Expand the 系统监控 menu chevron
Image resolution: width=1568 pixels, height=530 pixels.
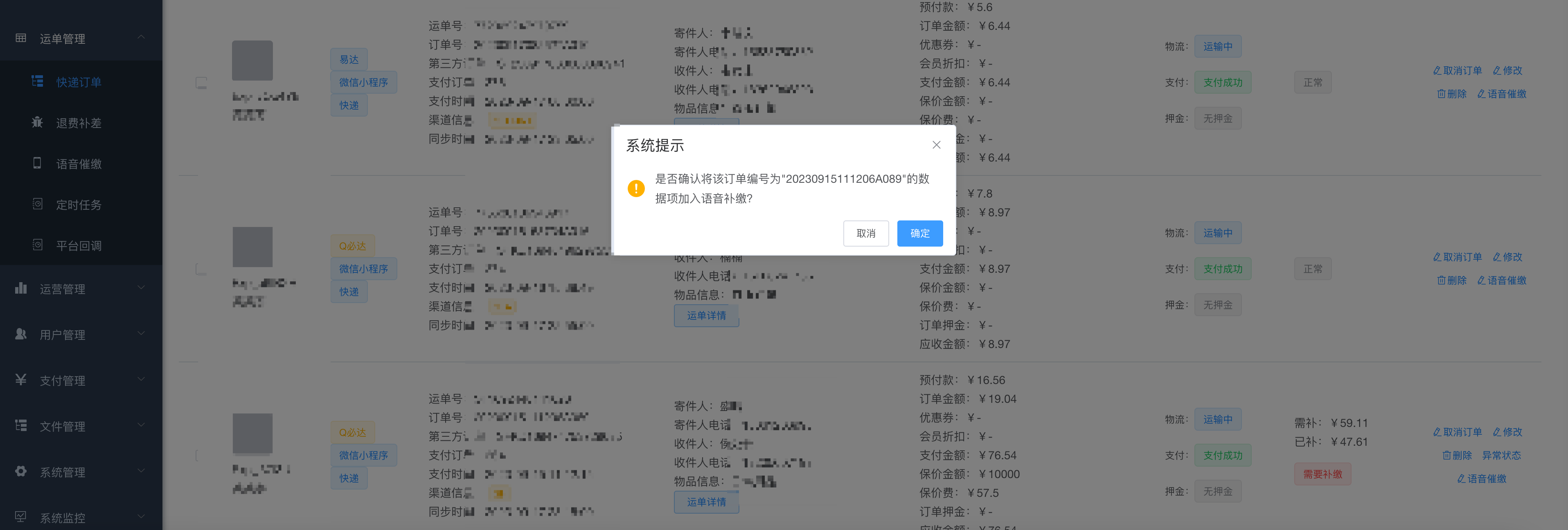(x=141, y=517)
